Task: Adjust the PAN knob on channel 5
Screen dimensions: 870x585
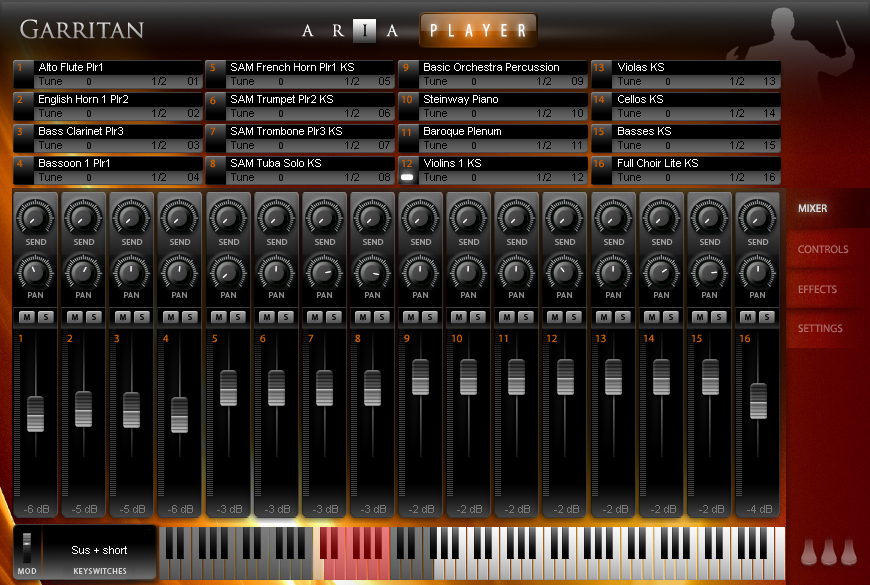Action: (228, 271)
